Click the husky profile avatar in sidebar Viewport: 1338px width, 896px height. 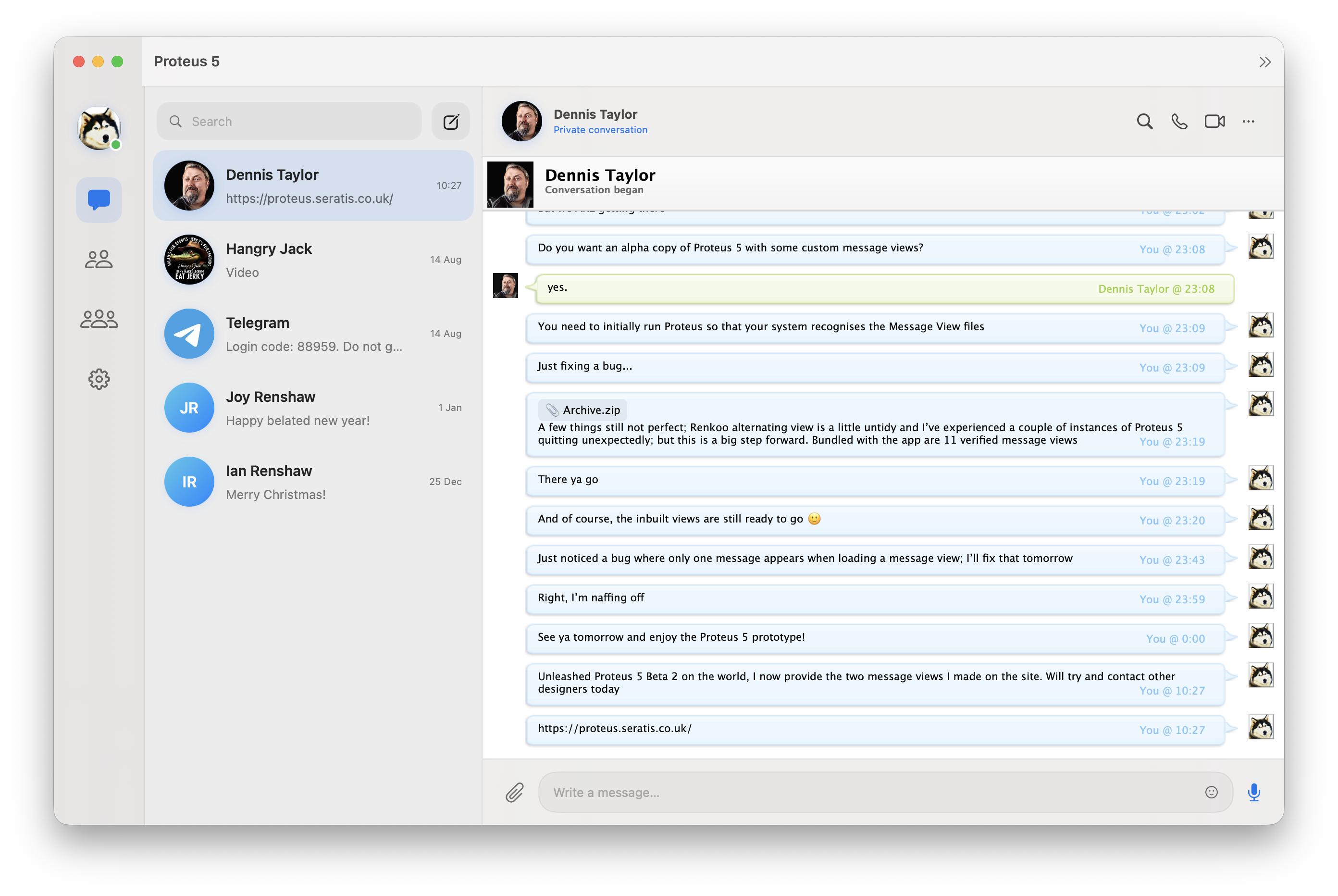point(99,128)
